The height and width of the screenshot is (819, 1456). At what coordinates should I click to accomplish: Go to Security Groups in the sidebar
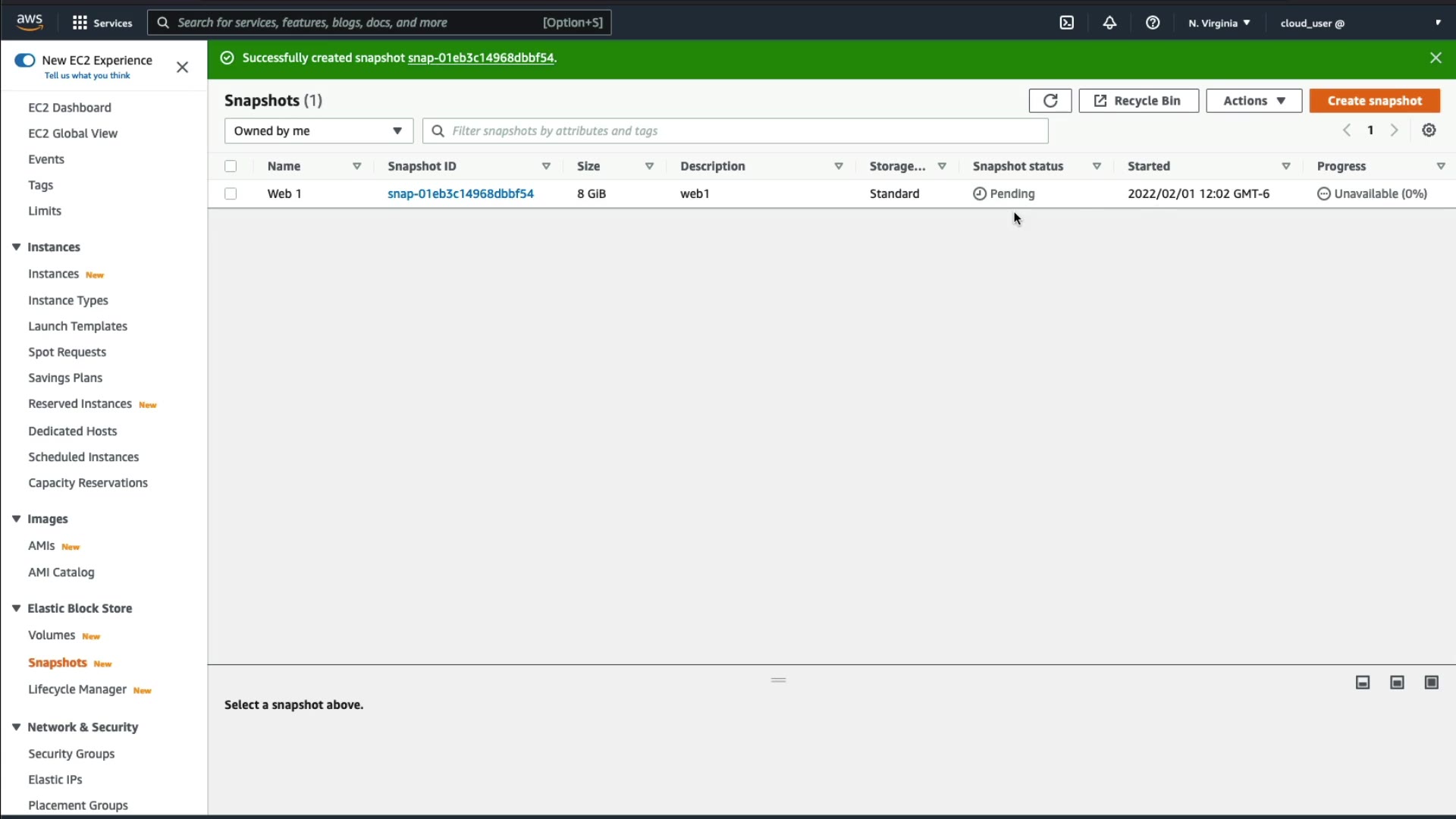(71, 754)
